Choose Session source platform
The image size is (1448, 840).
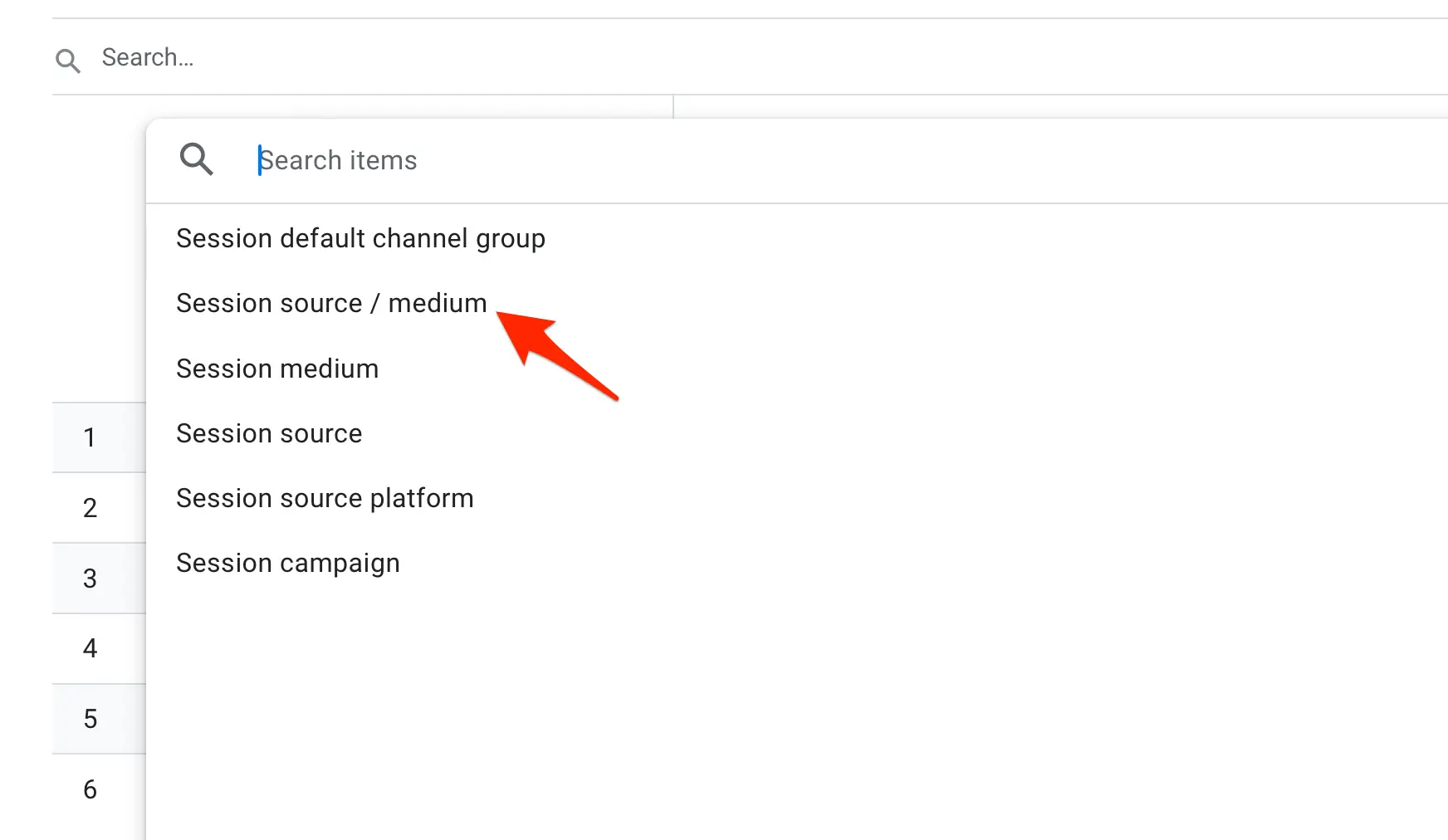[x=325, y=498]
